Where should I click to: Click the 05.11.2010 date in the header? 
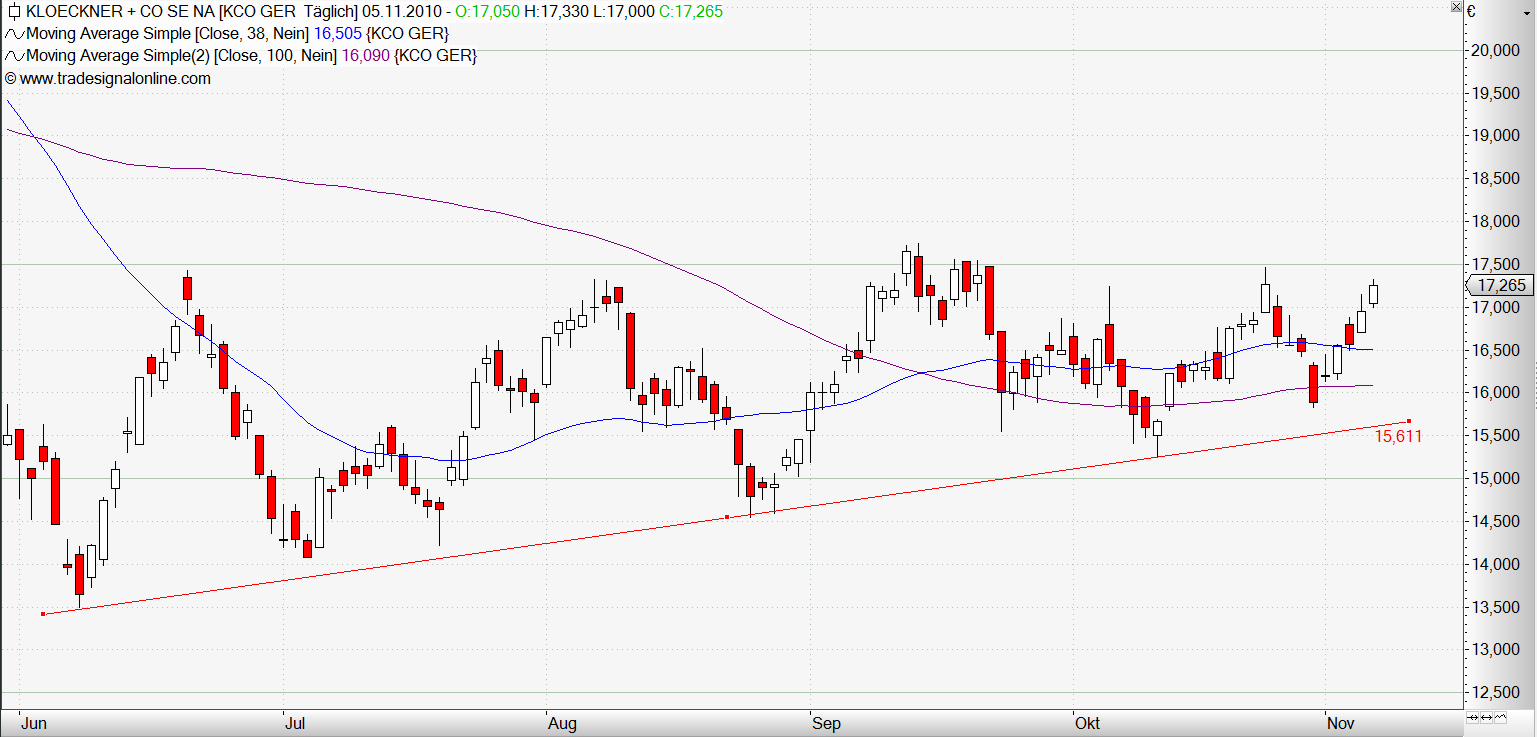pyautogui.click(x=400, y=12)
